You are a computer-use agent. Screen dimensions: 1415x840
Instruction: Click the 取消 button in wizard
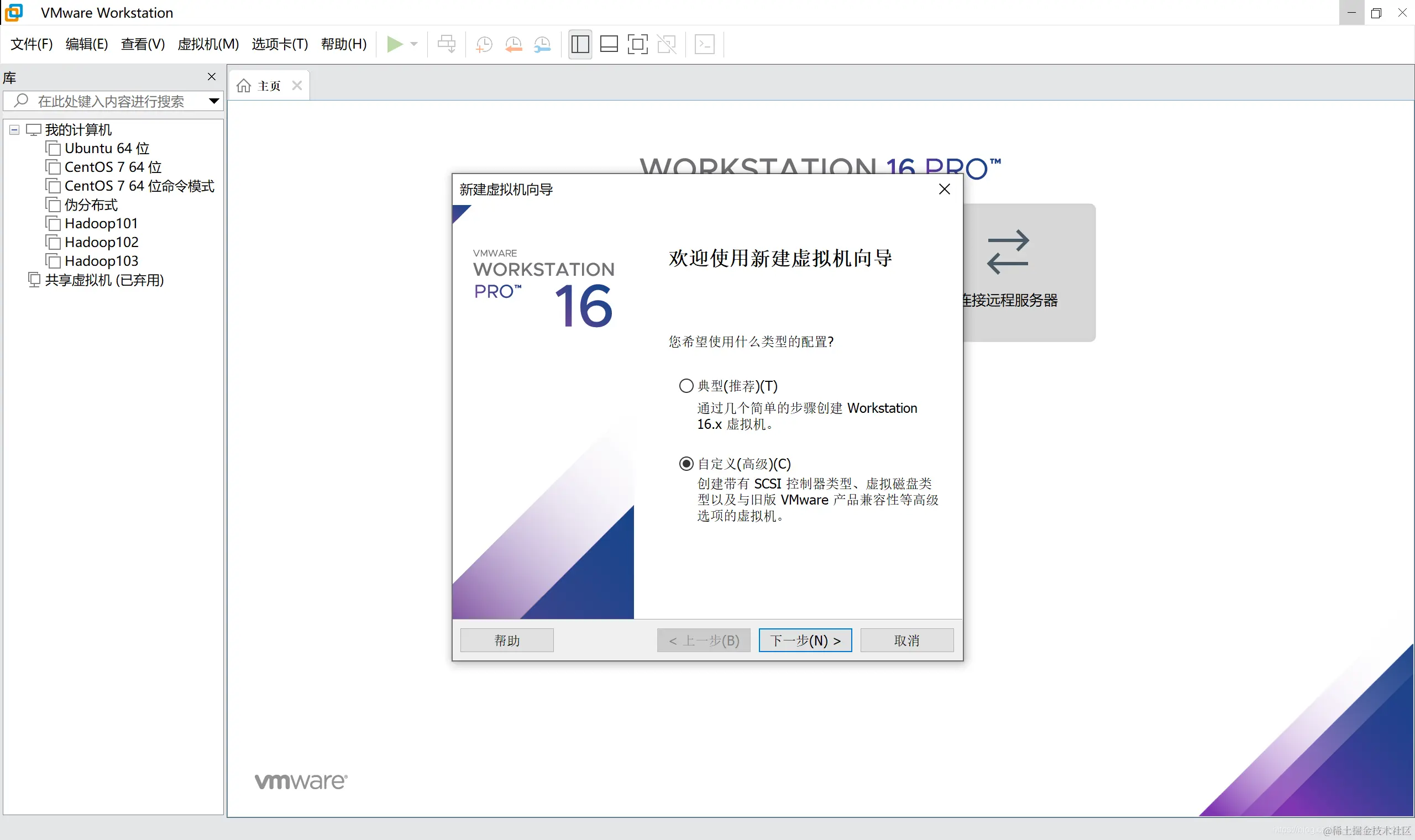pyautogui.click(x=906, y=640)
